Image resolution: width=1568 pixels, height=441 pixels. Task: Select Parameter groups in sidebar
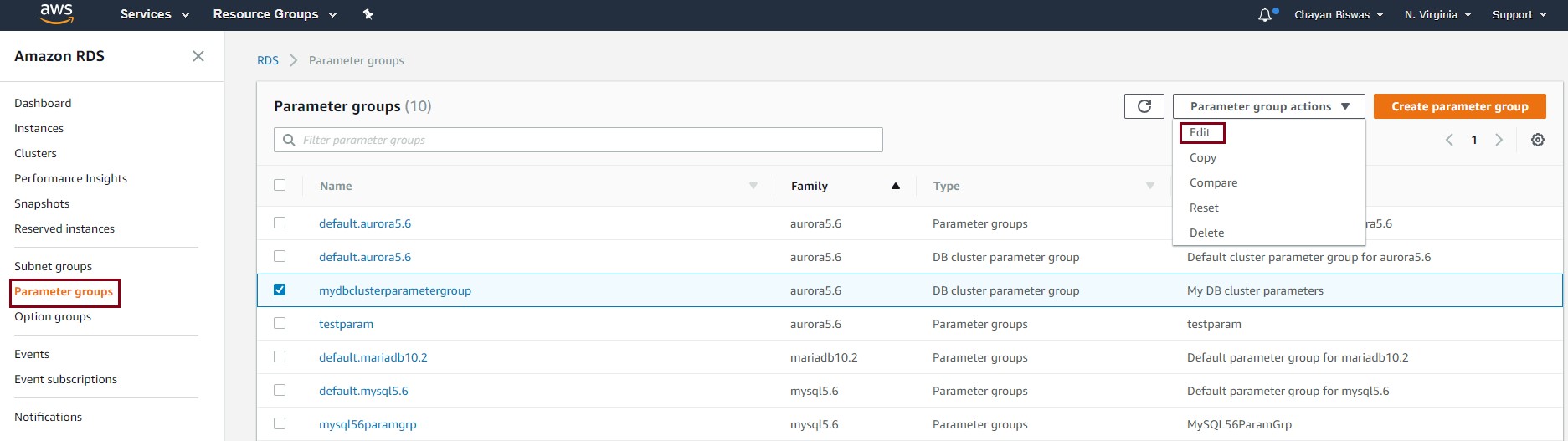tap(64, 291)
